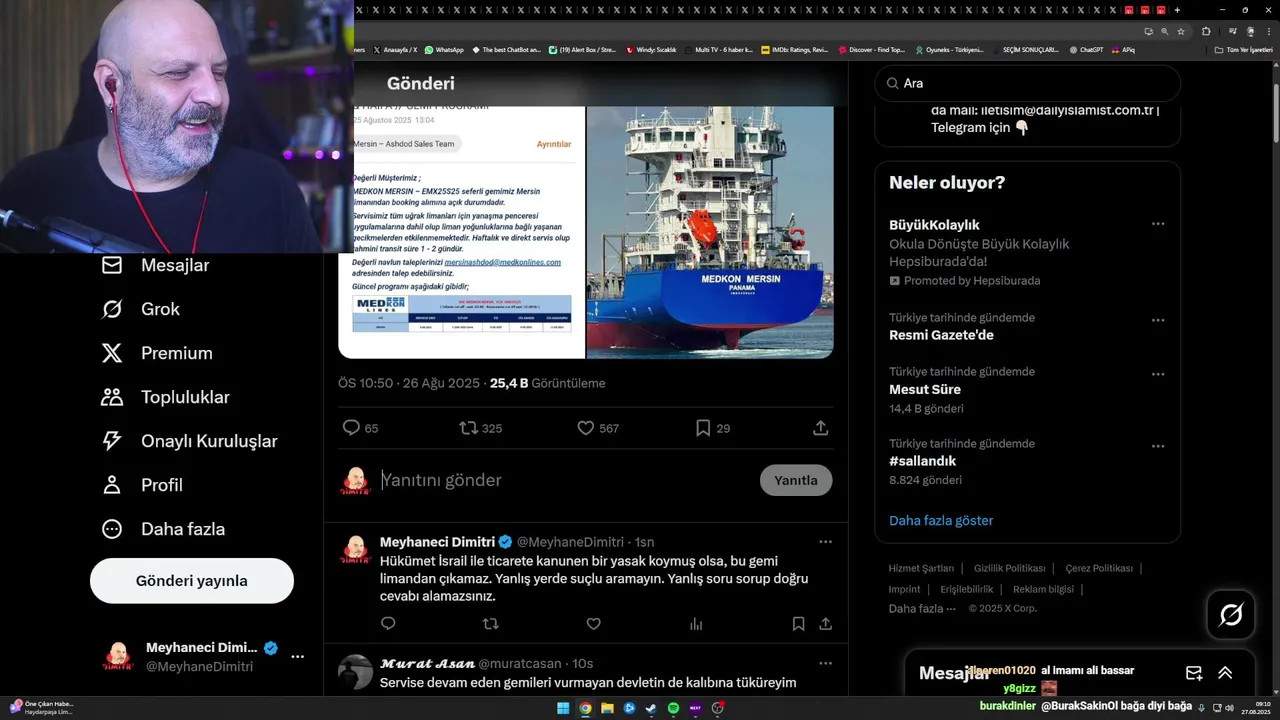Image resolution: width=1280 pixels, height=720 pixels.
Task: Click Murat Asan's avatar
Action: pos(356,672)
